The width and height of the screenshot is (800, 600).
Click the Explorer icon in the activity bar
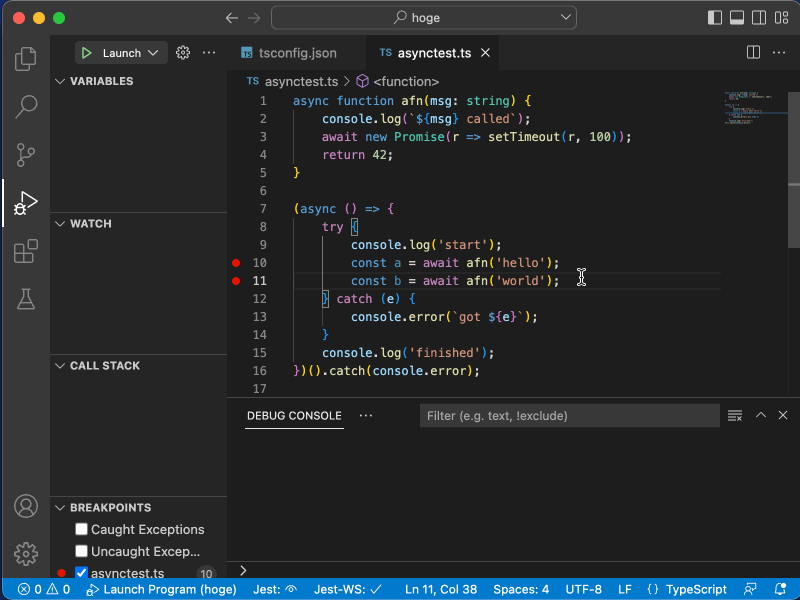click(25, 59)
